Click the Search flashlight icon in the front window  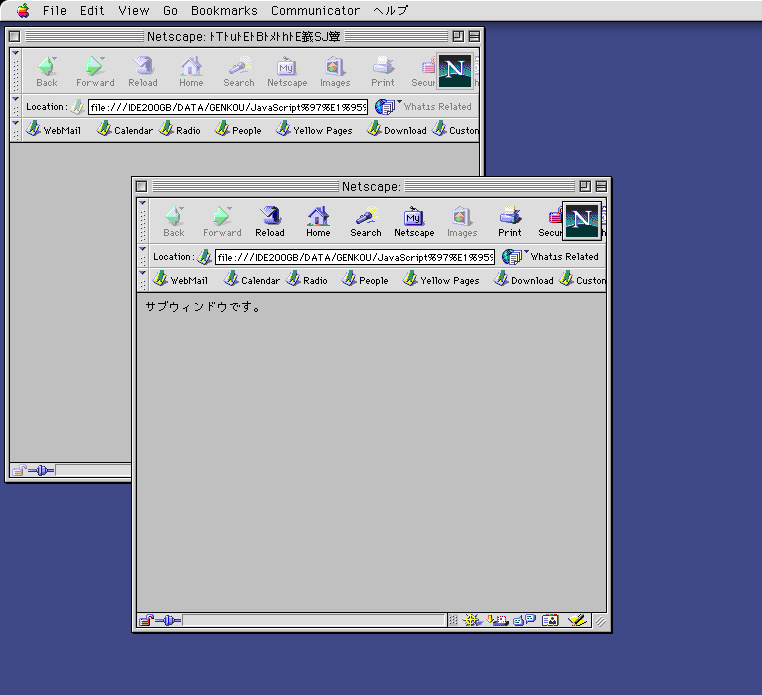point(365,221)
